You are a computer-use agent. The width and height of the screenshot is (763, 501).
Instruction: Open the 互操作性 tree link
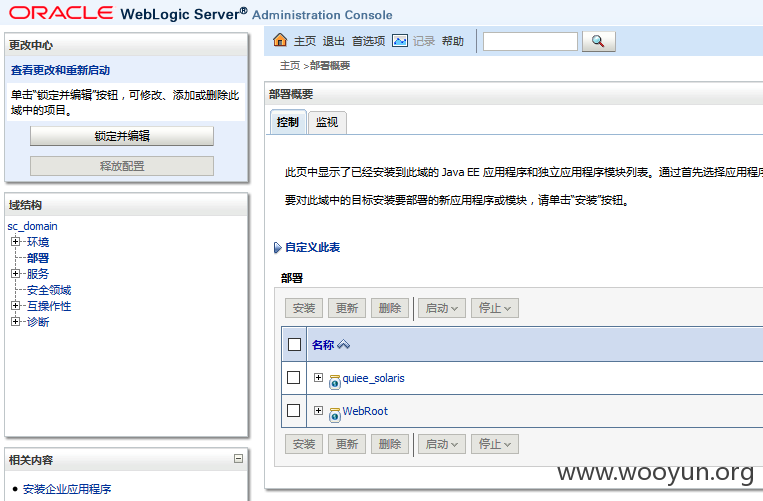49,306
